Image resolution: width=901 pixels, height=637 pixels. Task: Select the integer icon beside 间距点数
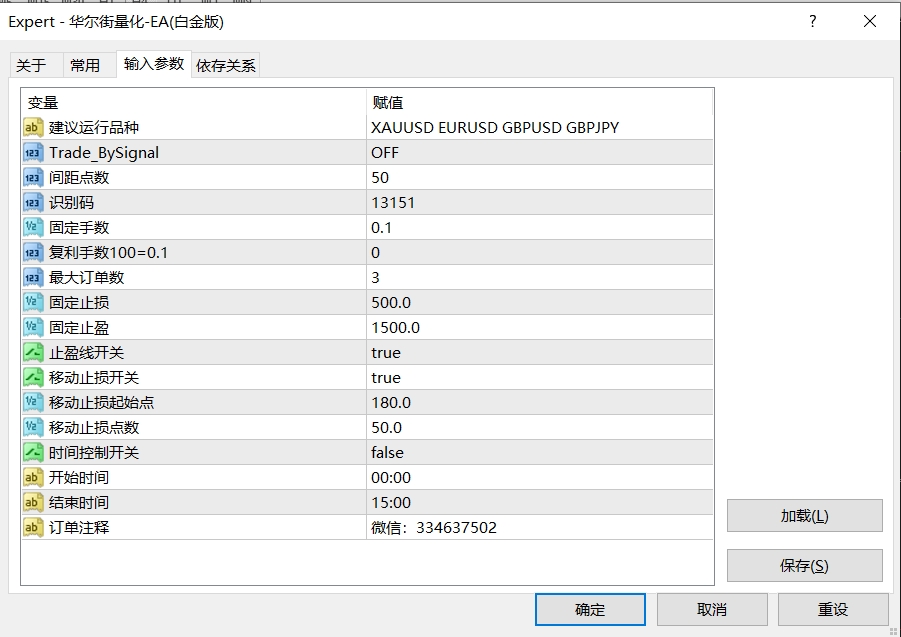(x=33, y=177)
